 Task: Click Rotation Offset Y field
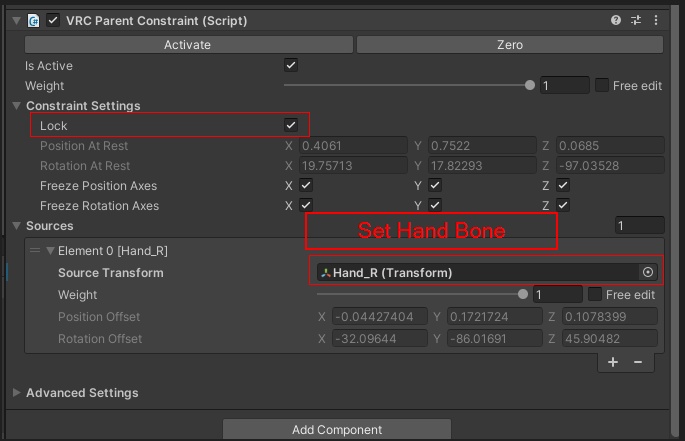[495, 338]
